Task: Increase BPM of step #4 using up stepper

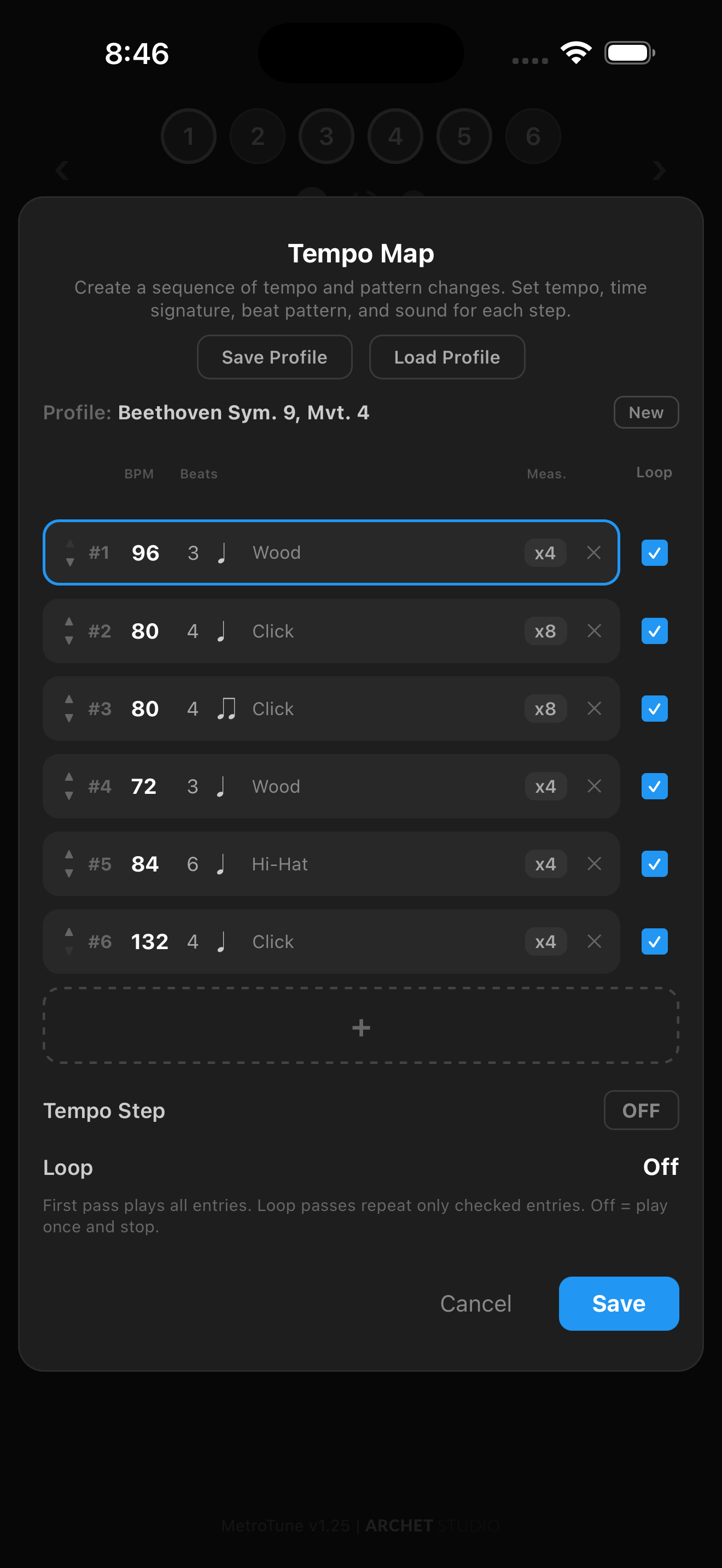Action: pyautogui.click(x=69, y=778)
